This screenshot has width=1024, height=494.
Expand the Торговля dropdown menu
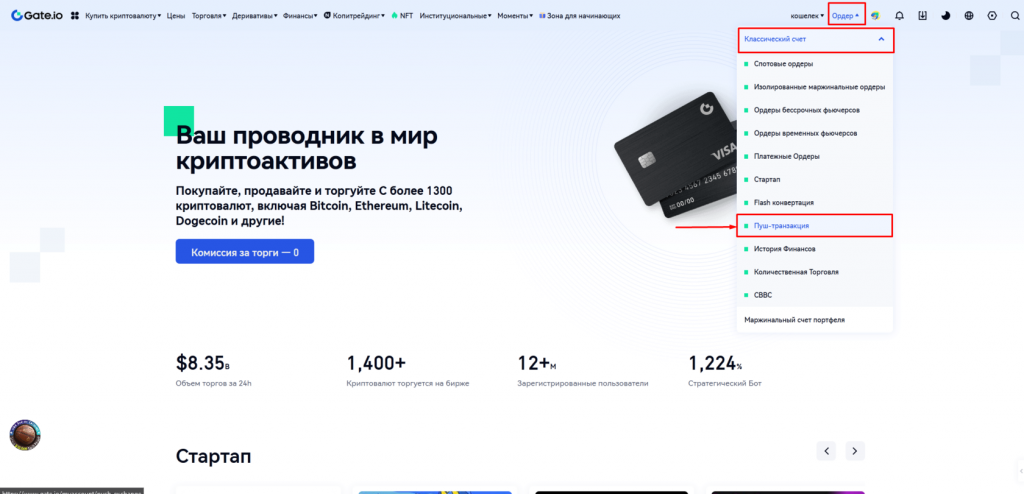click(x=209, y=16)
